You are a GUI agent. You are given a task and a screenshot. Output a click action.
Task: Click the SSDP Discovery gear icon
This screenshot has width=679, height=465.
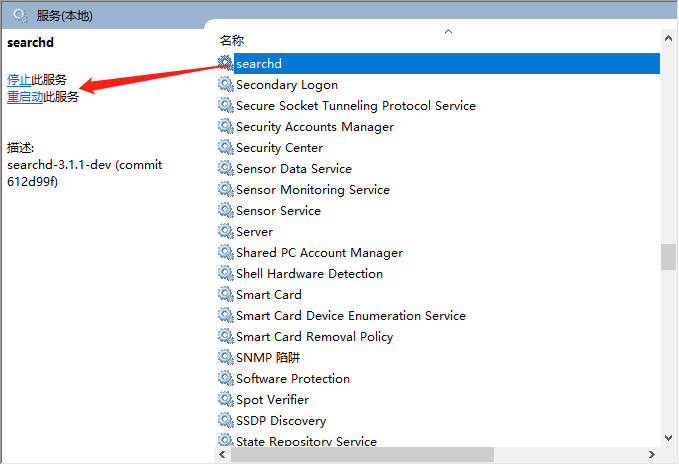226,421
